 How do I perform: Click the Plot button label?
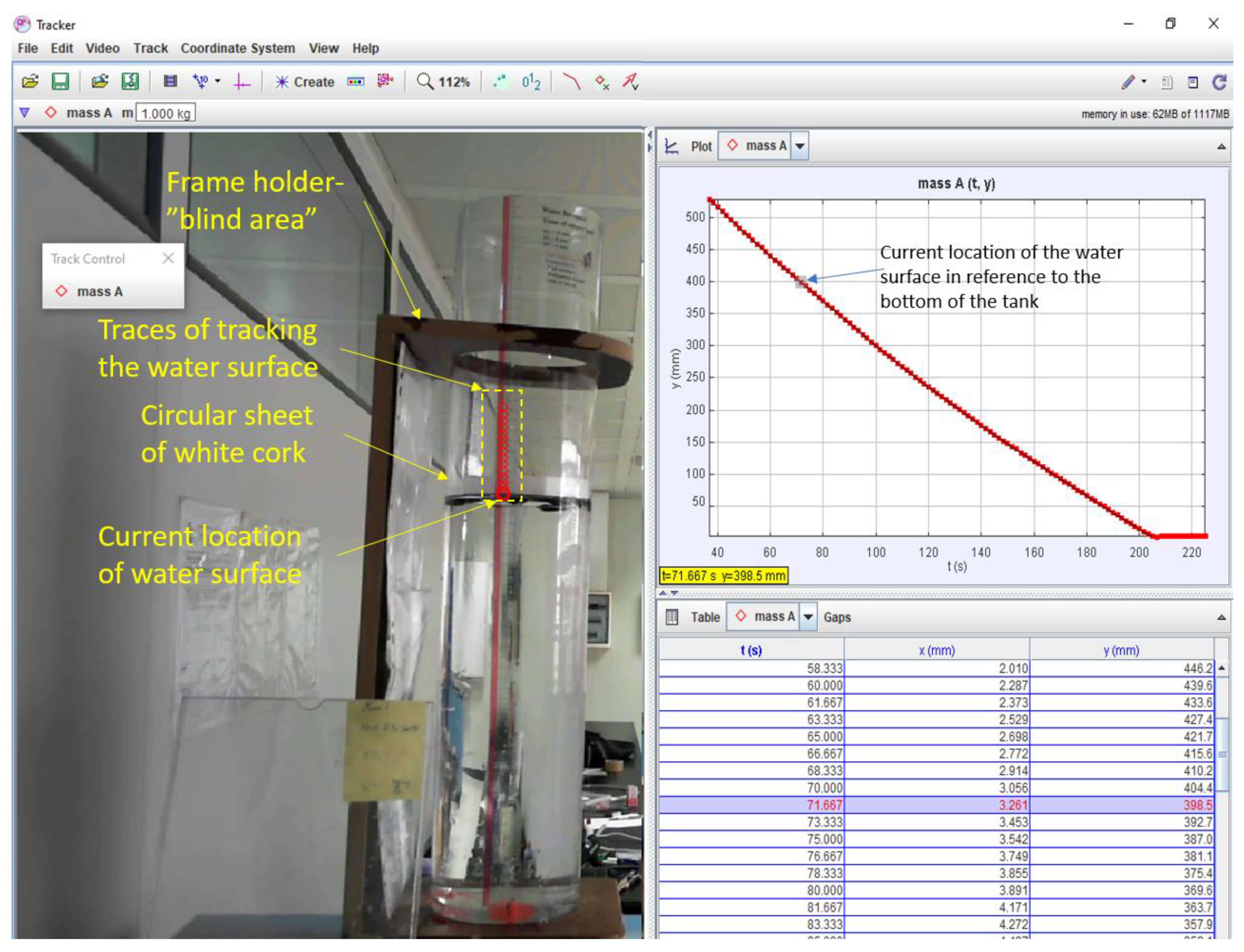tap(701, 147)
